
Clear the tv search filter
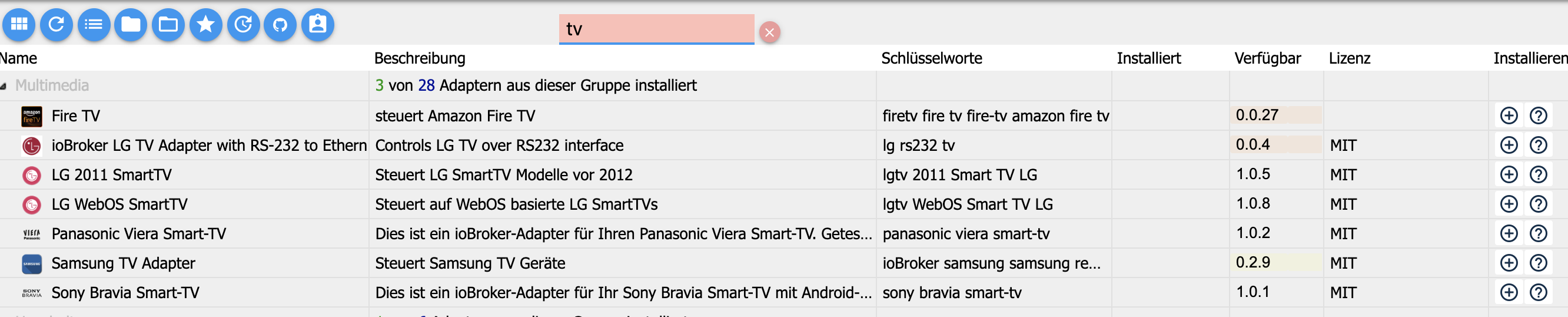(769, 32)
